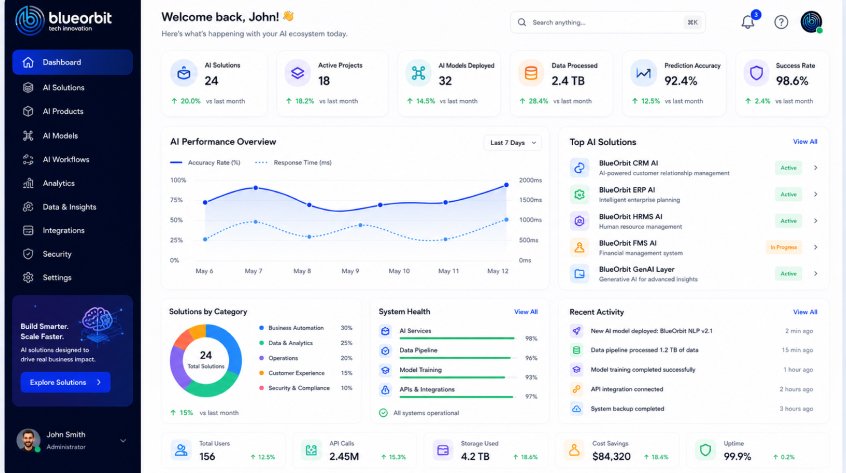Screen dimensions: 846x473
Task: Click the AI Solutions stat card icon
Action: point(183,73)
